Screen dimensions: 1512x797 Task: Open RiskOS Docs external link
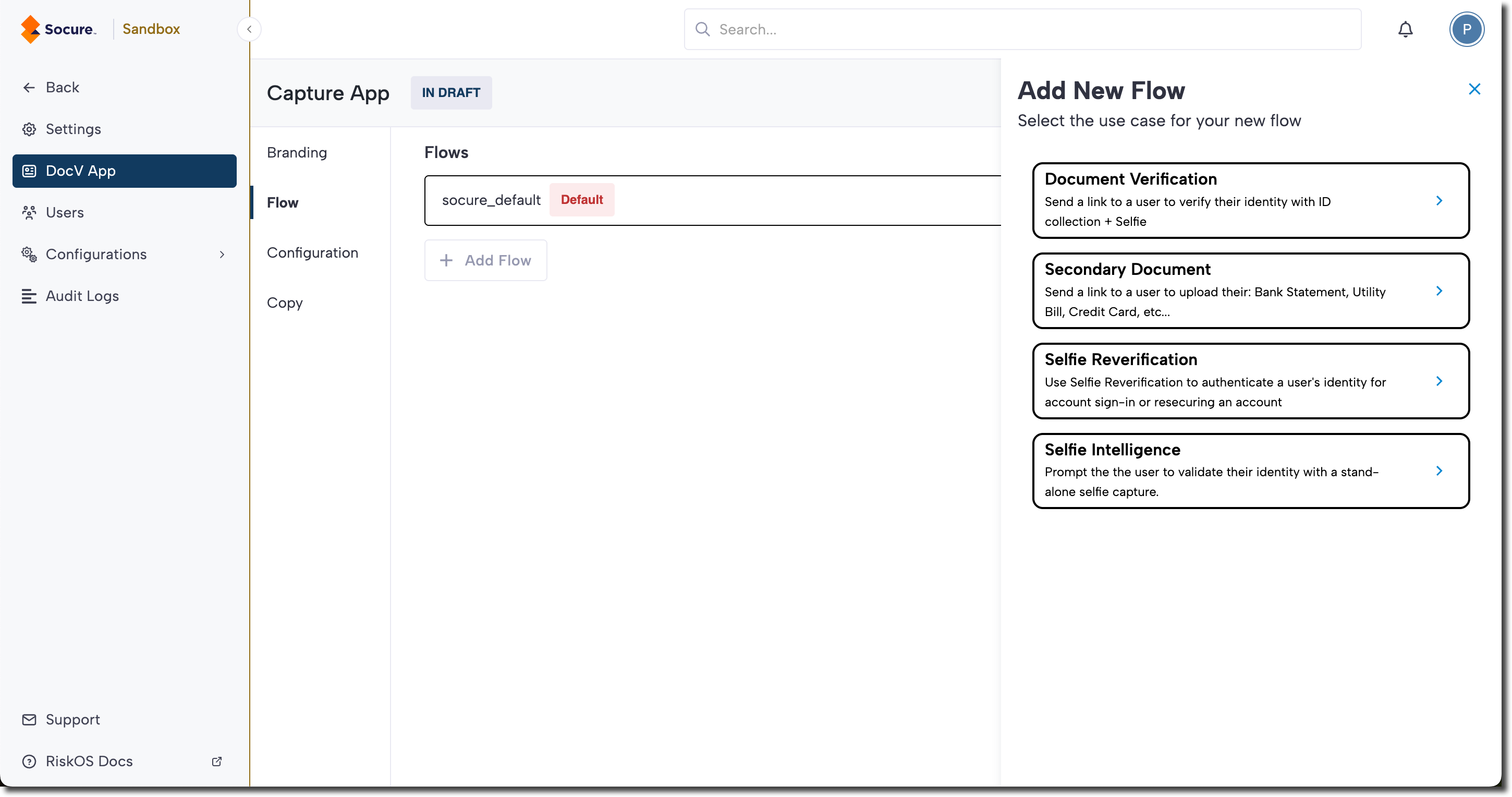(89, 761)
